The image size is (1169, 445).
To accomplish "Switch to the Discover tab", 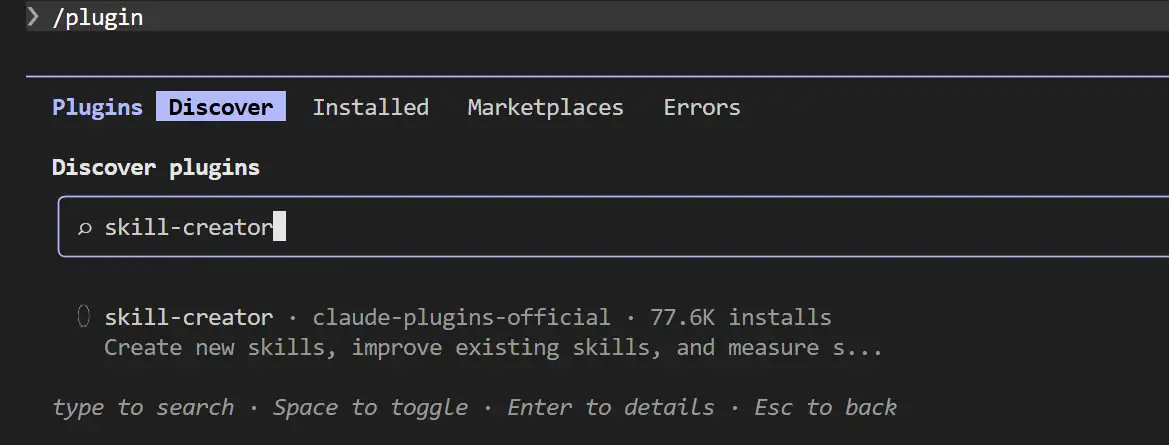I will 220,107.
